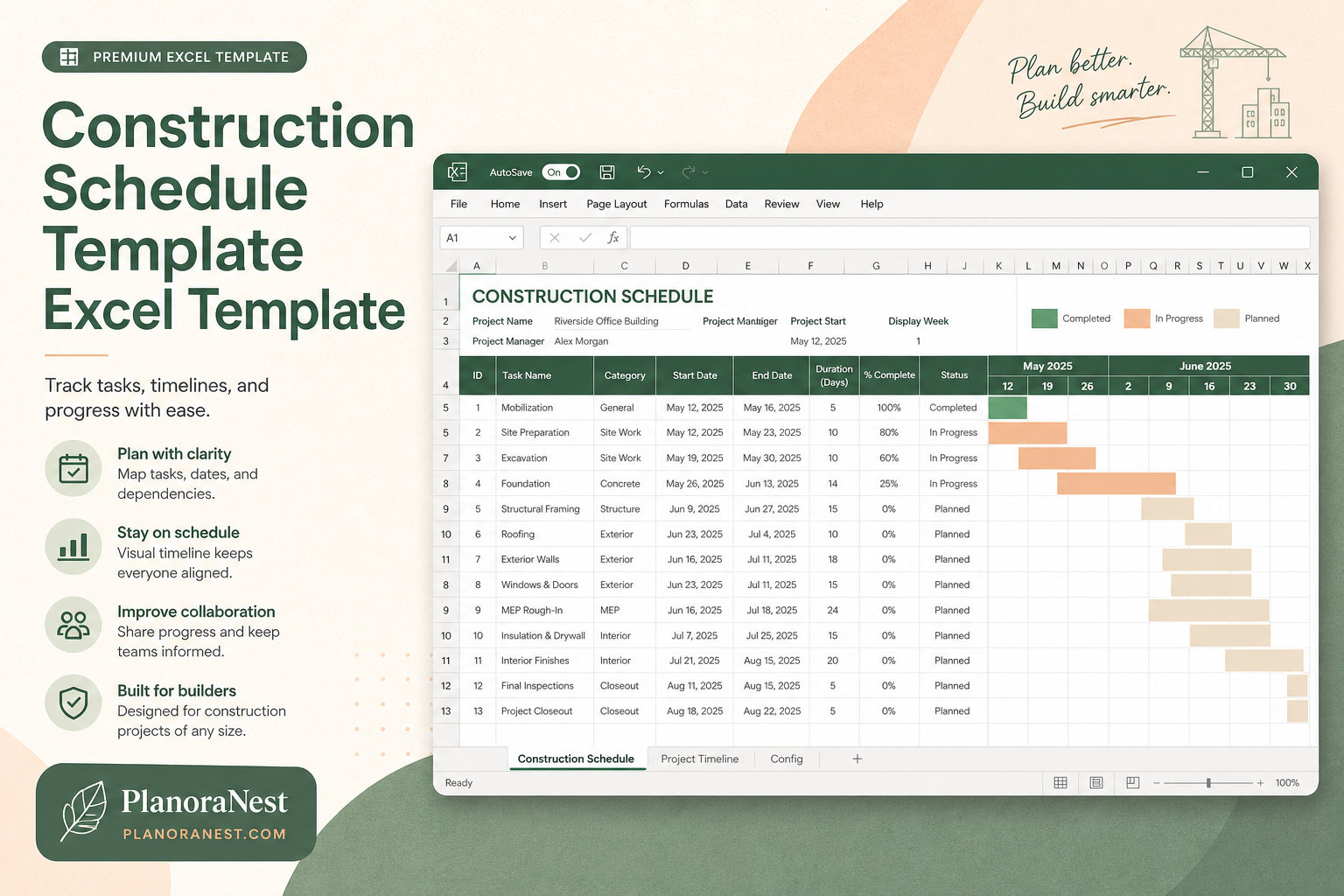Select the Foundation task cell

[544, 483]
